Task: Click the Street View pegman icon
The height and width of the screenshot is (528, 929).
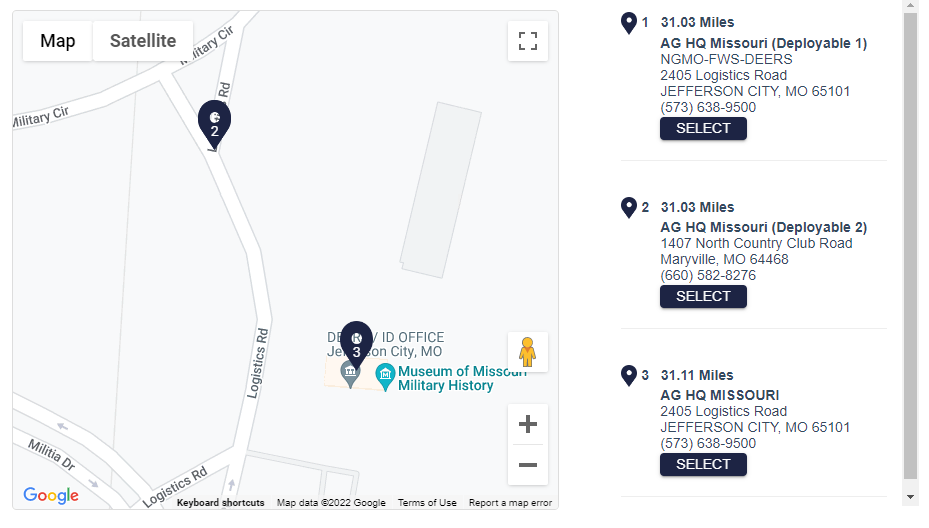Action: point(527,352)
